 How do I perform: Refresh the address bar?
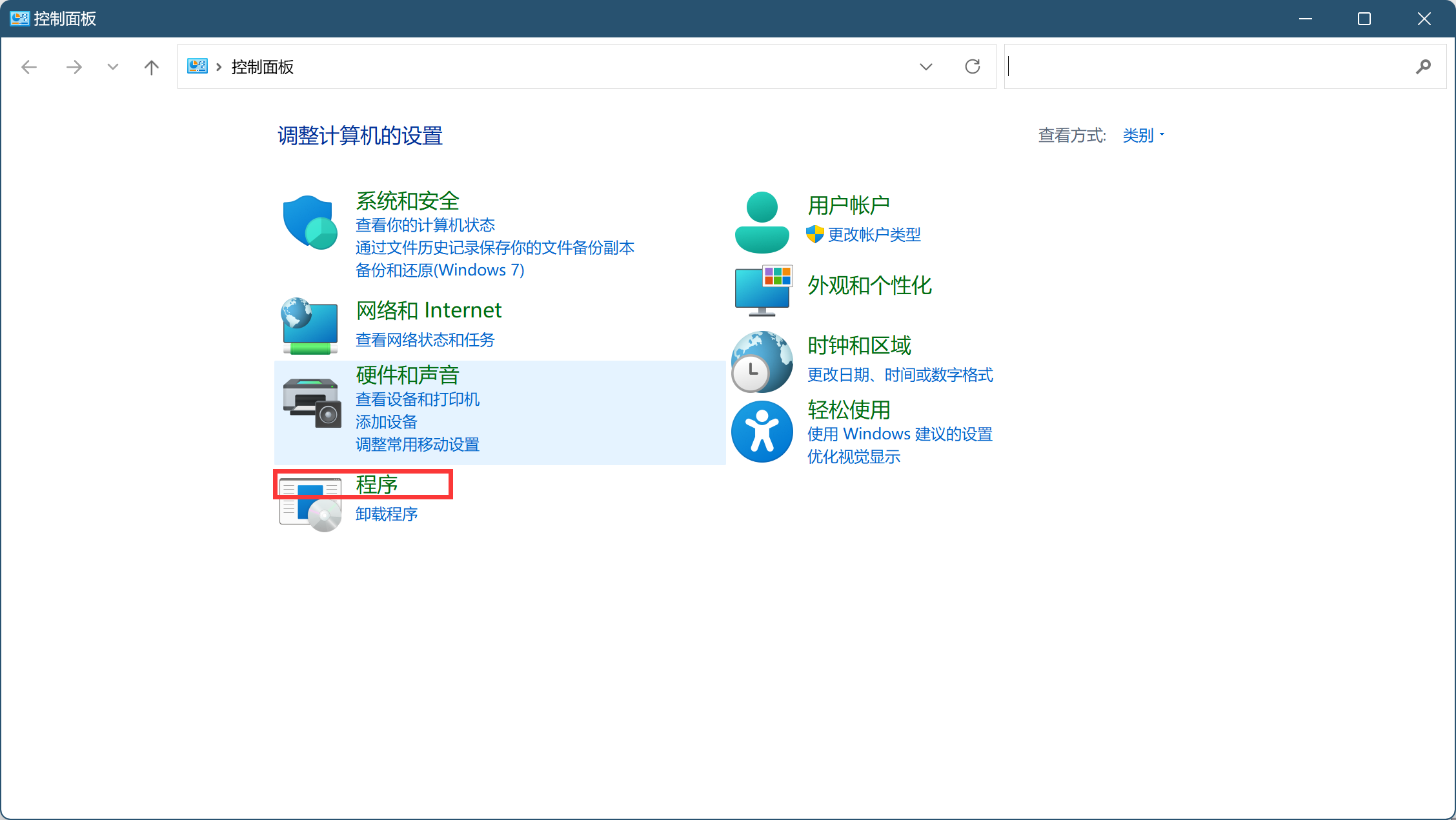click(972, 66)
